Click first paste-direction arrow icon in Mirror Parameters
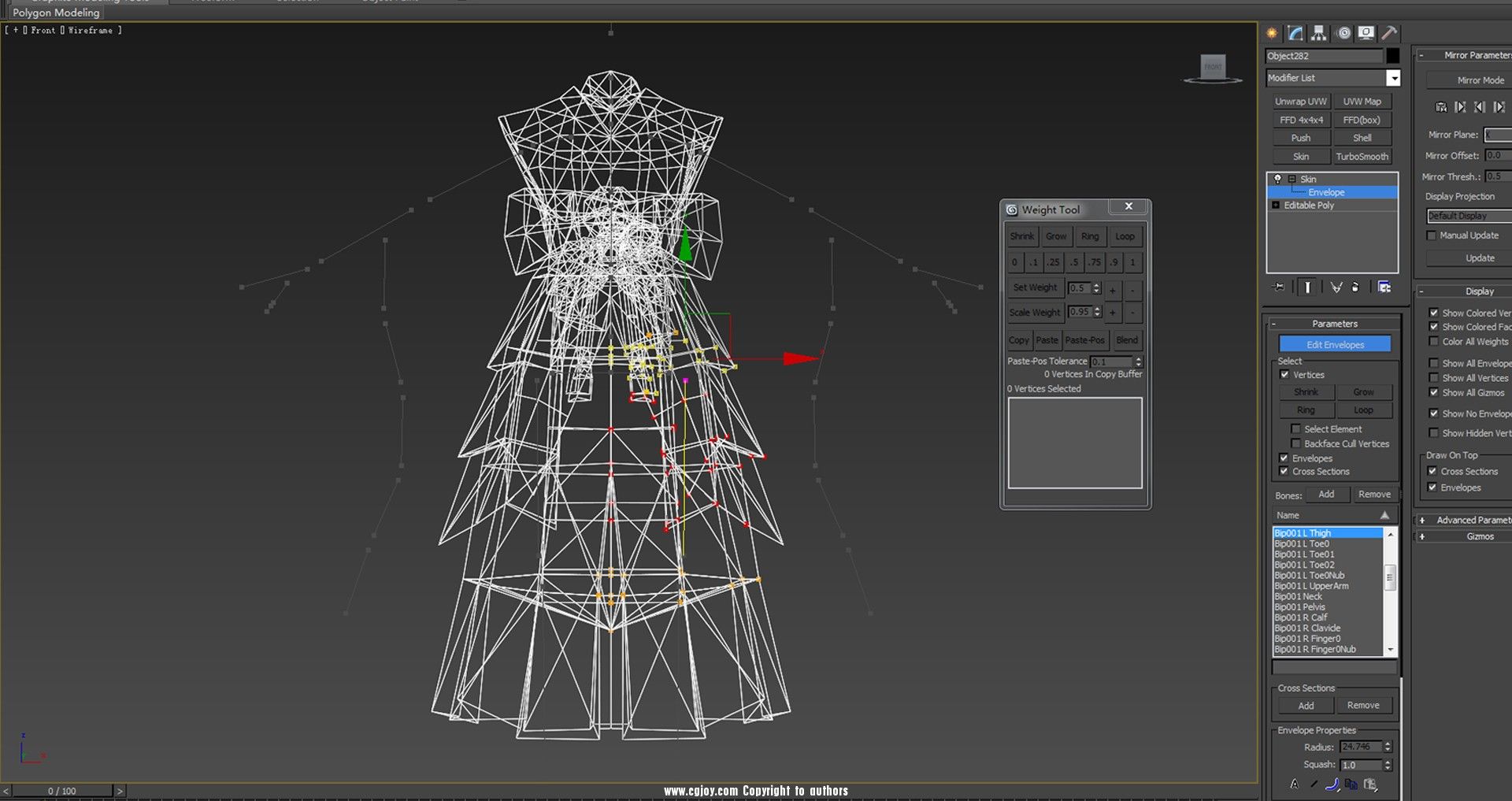This screenshot has height=801, width=1512. [x=1460, y=107]
